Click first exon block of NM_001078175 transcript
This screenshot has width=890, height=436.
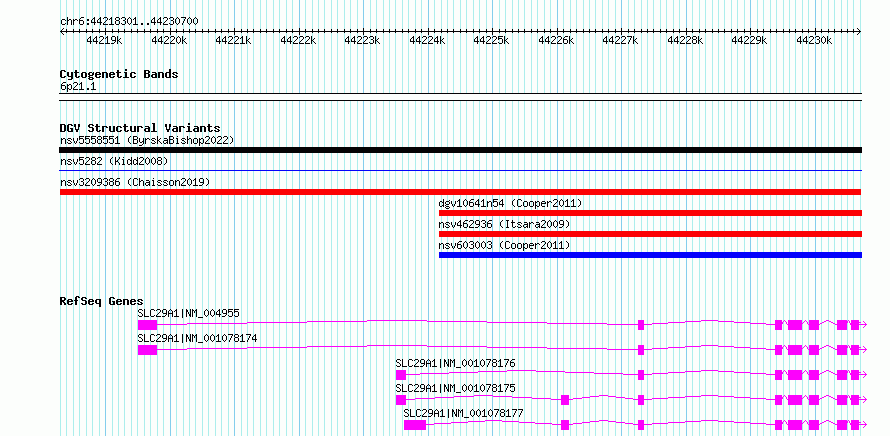tap(401, 400)
